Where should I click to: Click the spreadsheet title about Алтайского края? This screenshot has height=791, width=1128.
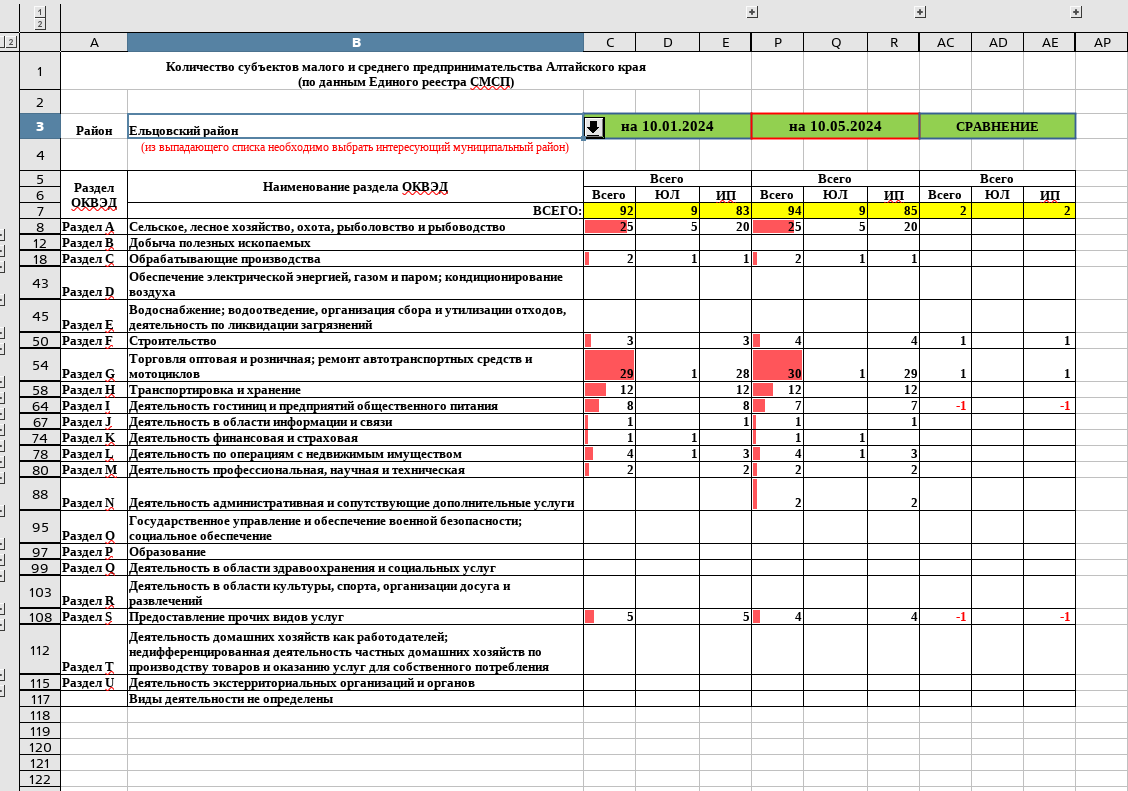click(406, 74)
